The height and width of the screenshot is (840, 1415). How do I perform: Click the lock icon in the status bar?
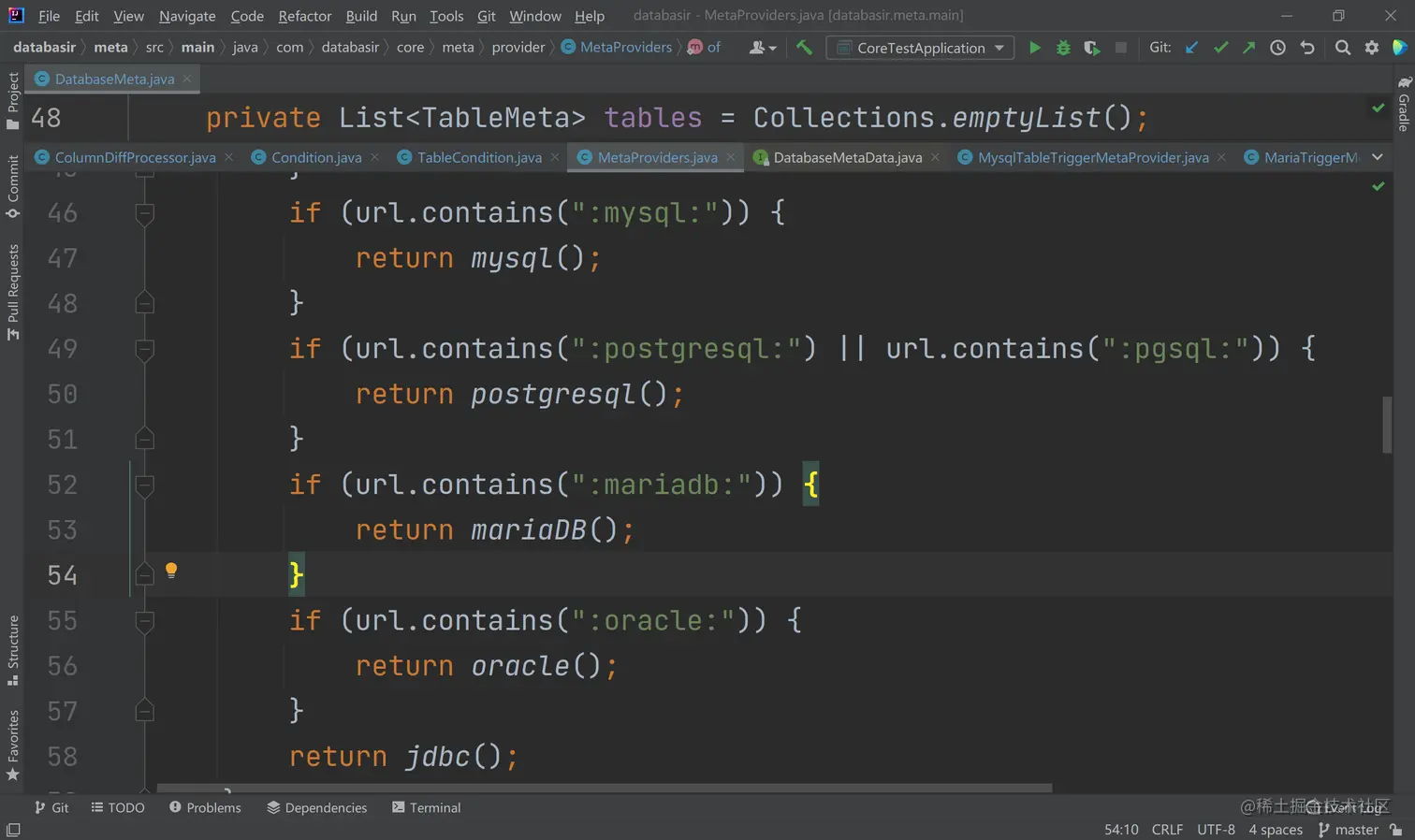coord(1396,830)
